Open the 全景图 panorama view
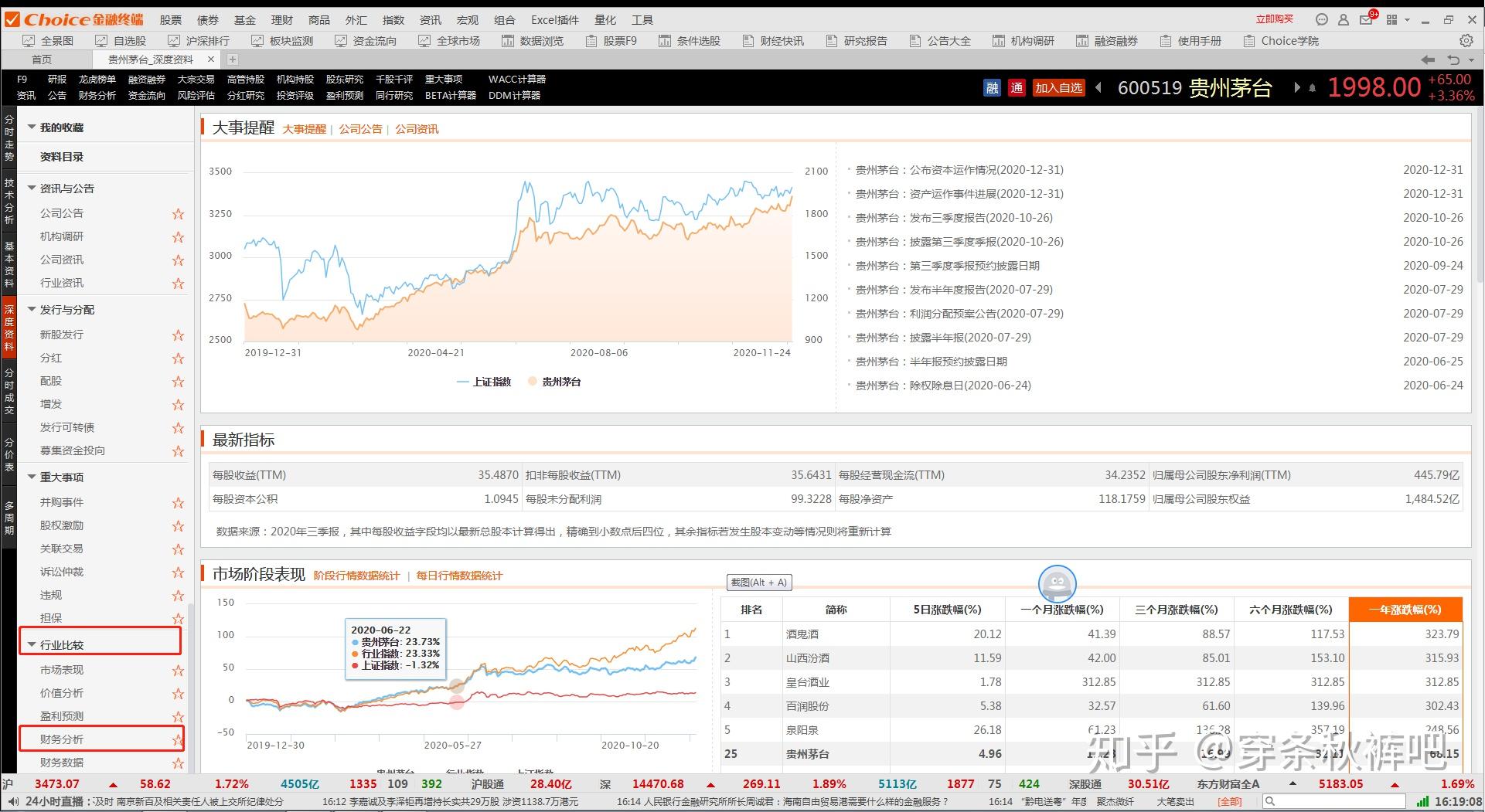The image size is (1485, 812). pos(48,41)
